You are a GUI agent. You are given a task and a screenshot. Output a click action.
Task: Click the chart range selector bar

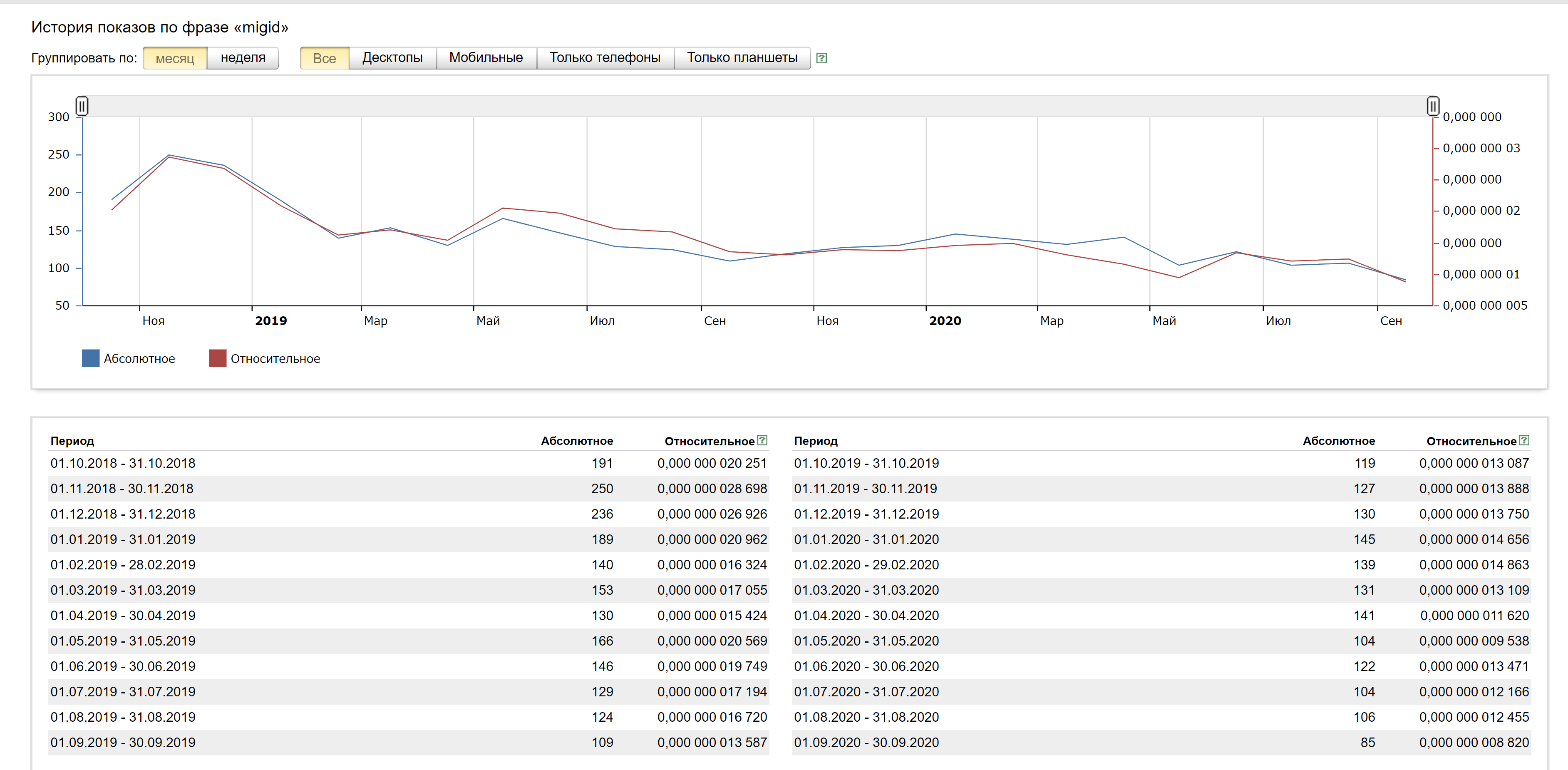tap(757, 106)
